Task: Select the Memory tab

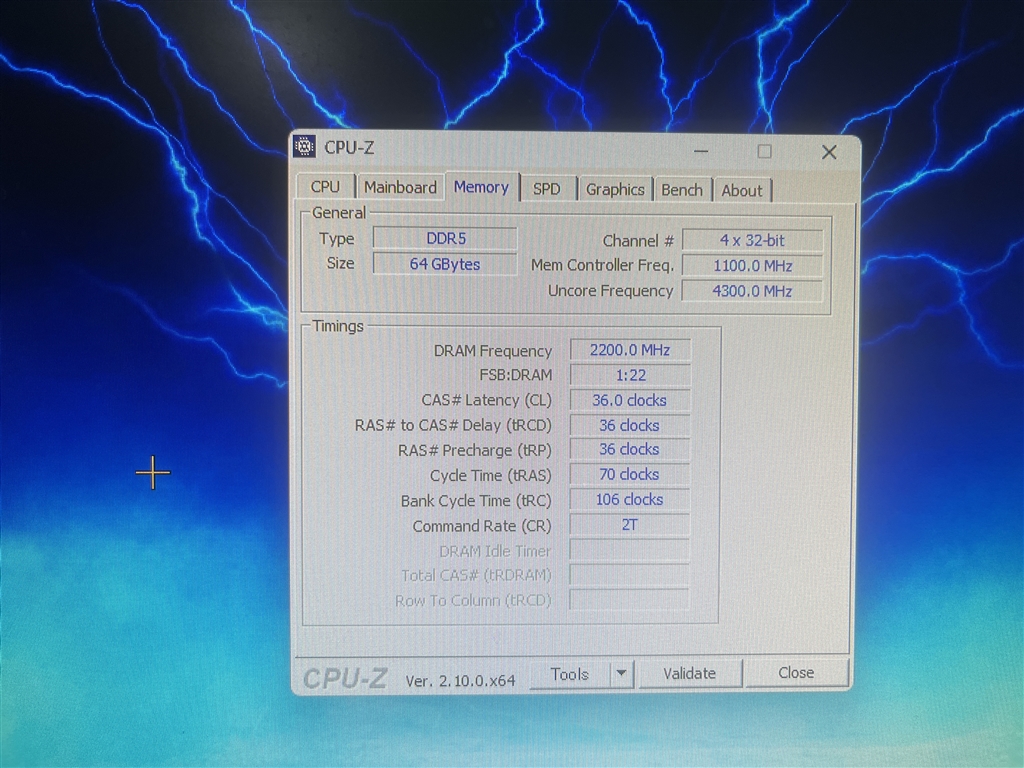Action: [x=481, y=187]
